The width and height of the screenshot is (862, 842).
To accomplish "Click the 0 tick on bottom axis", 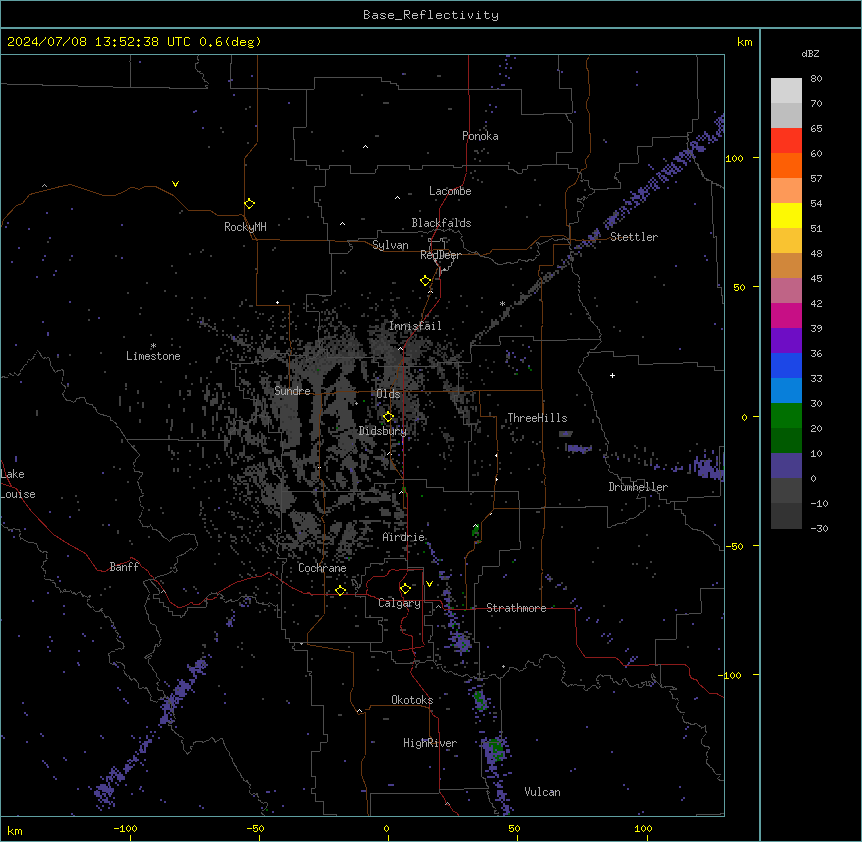I will pos(386,828).
